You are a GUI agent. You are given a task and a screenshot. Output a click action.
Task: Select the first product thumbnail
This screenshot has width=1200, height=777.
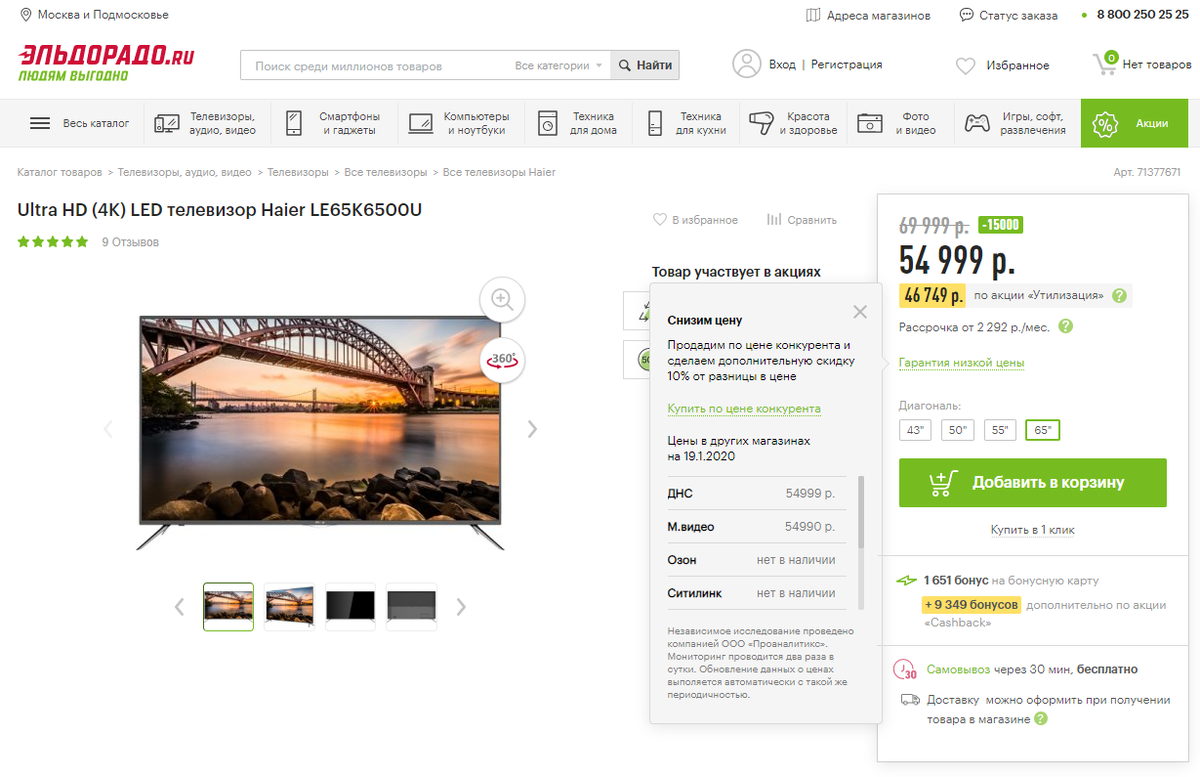pyautogui.click(x=228, y=606)
